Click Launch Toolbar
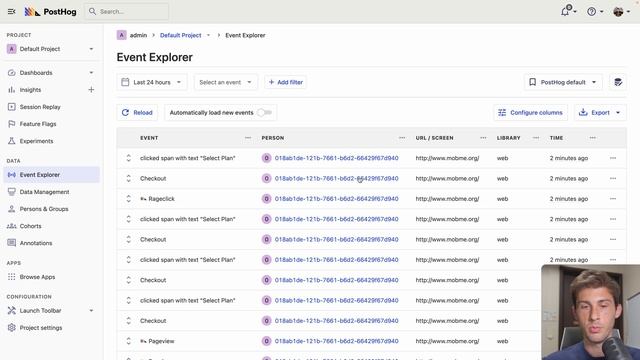Viewport: 640px width, 360px height. 40,311
